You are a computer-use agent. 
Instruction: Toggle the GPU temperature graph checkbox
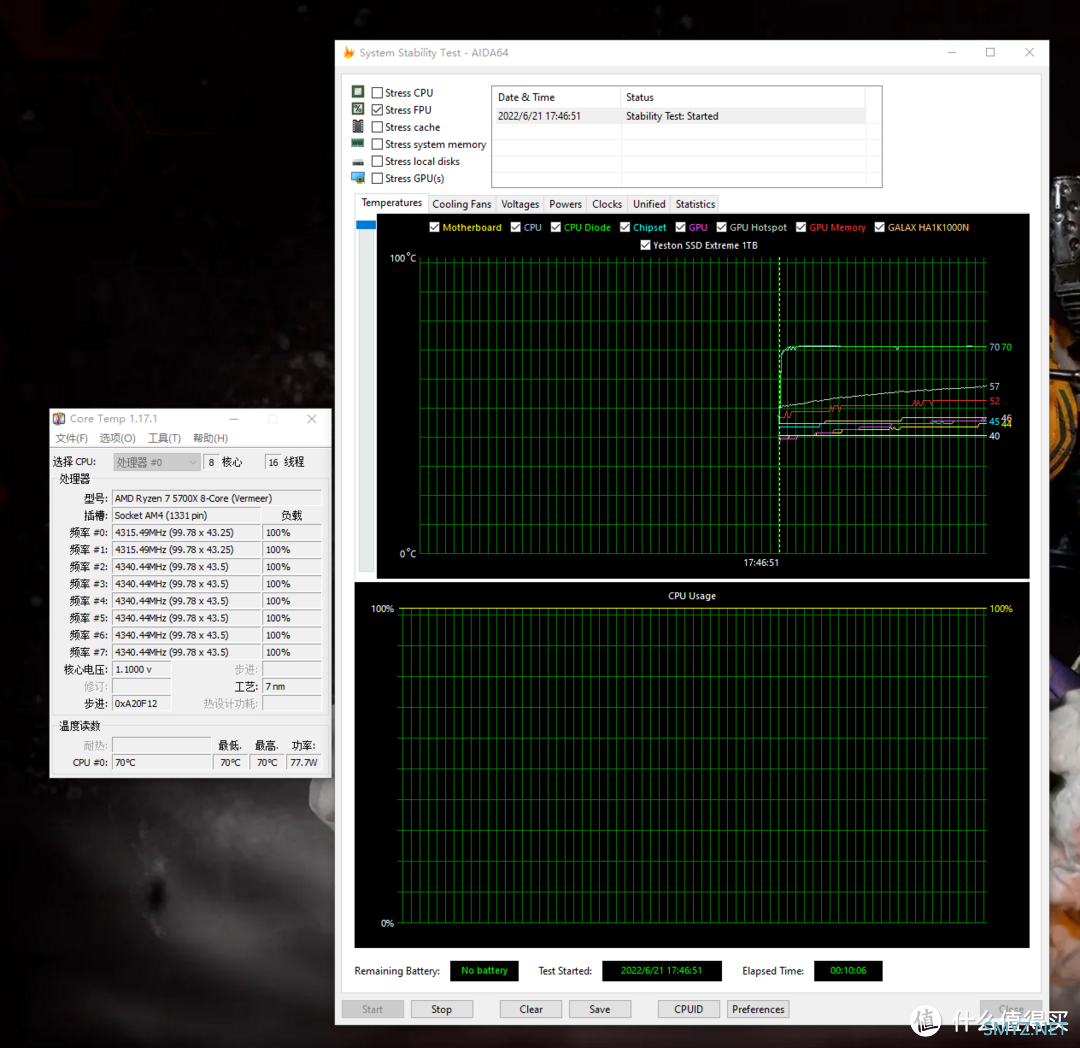(681, 227)
